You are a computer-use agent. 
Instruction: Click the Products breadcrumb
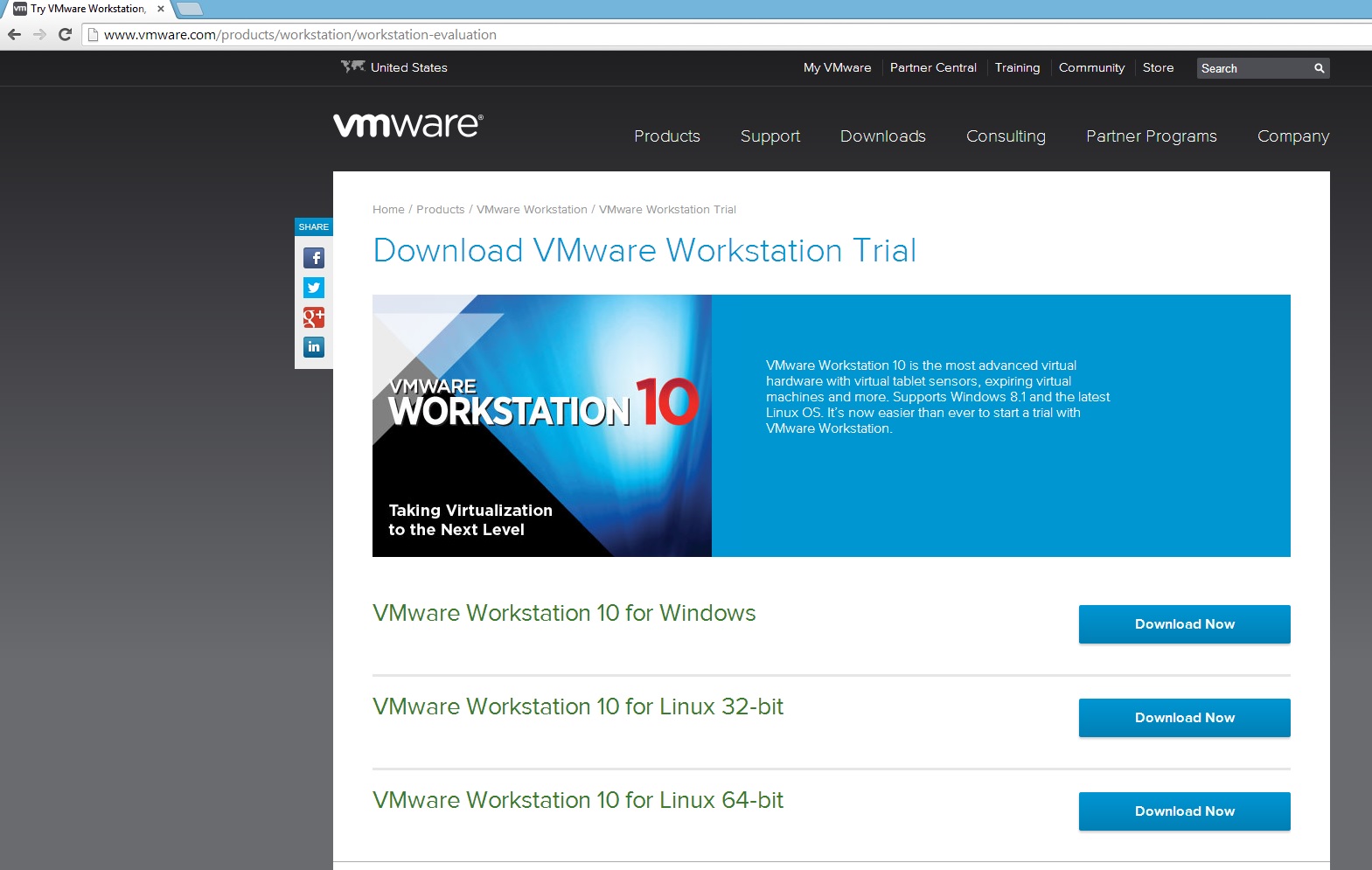click(441, 210)
